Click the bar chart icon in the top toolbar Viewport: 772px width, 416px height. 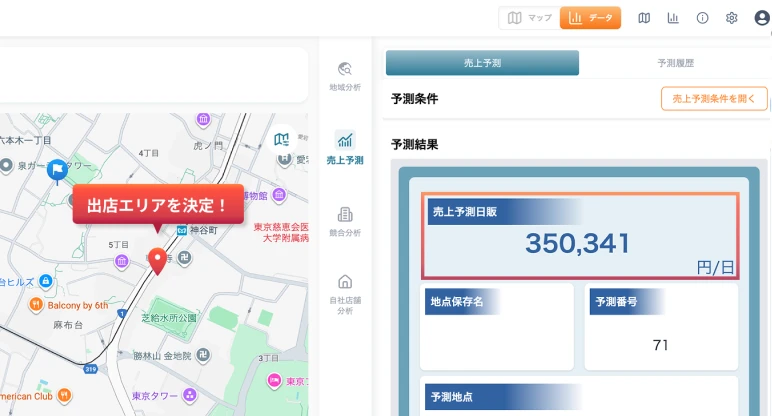tap(673, 18)
